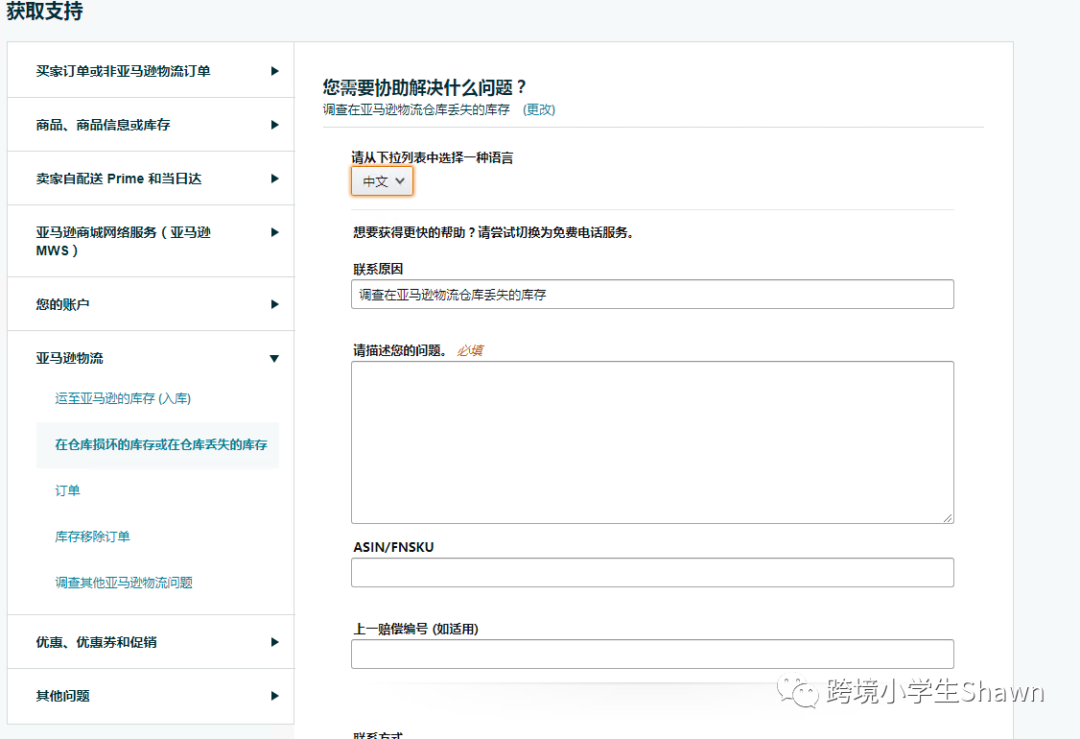Click the 上一赔偿编号 input field
Viewport: 1080px width, 739px height.
(x=652, y=654)
